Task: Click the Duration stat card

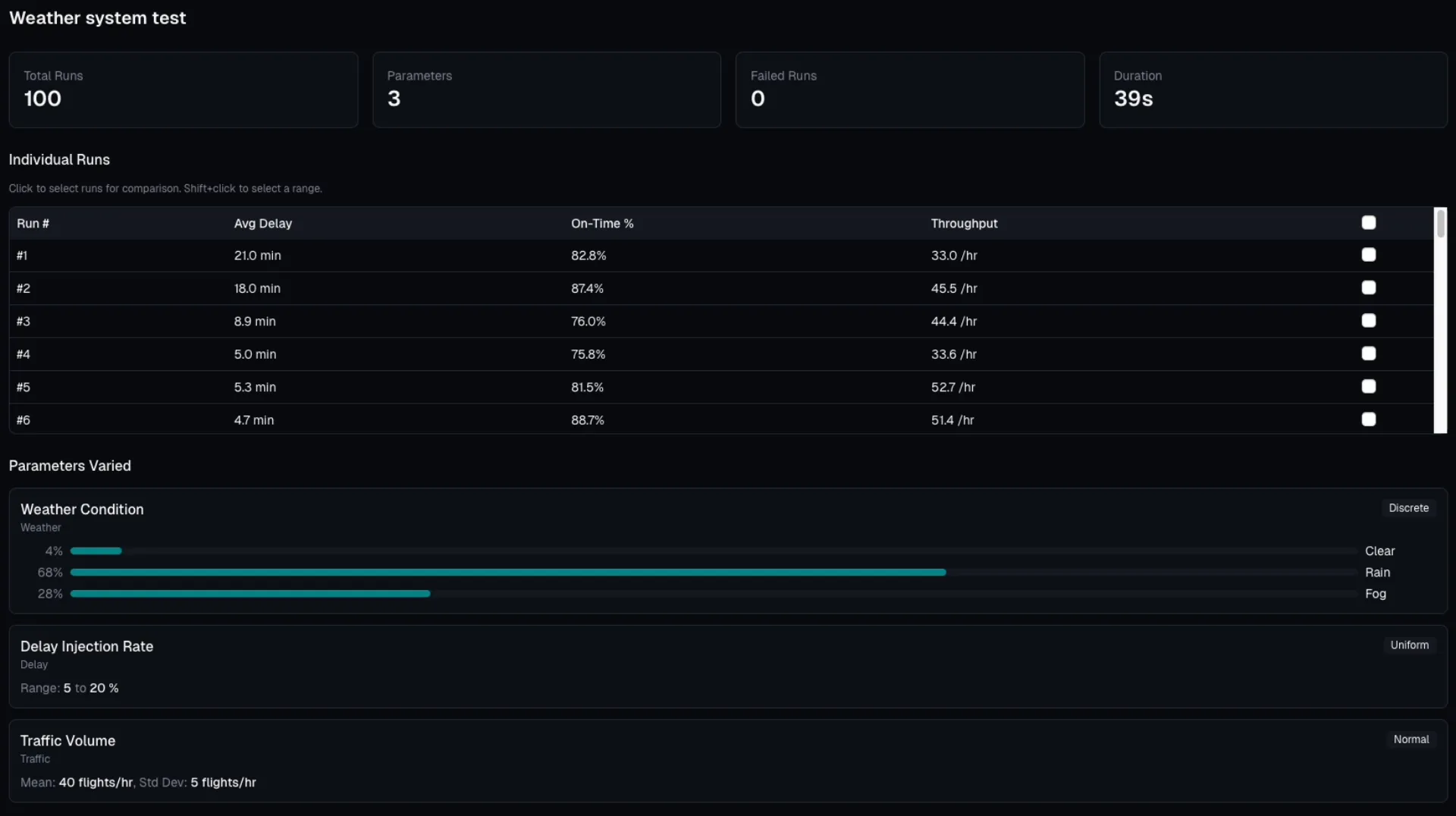Action: tap(1273, 89)
